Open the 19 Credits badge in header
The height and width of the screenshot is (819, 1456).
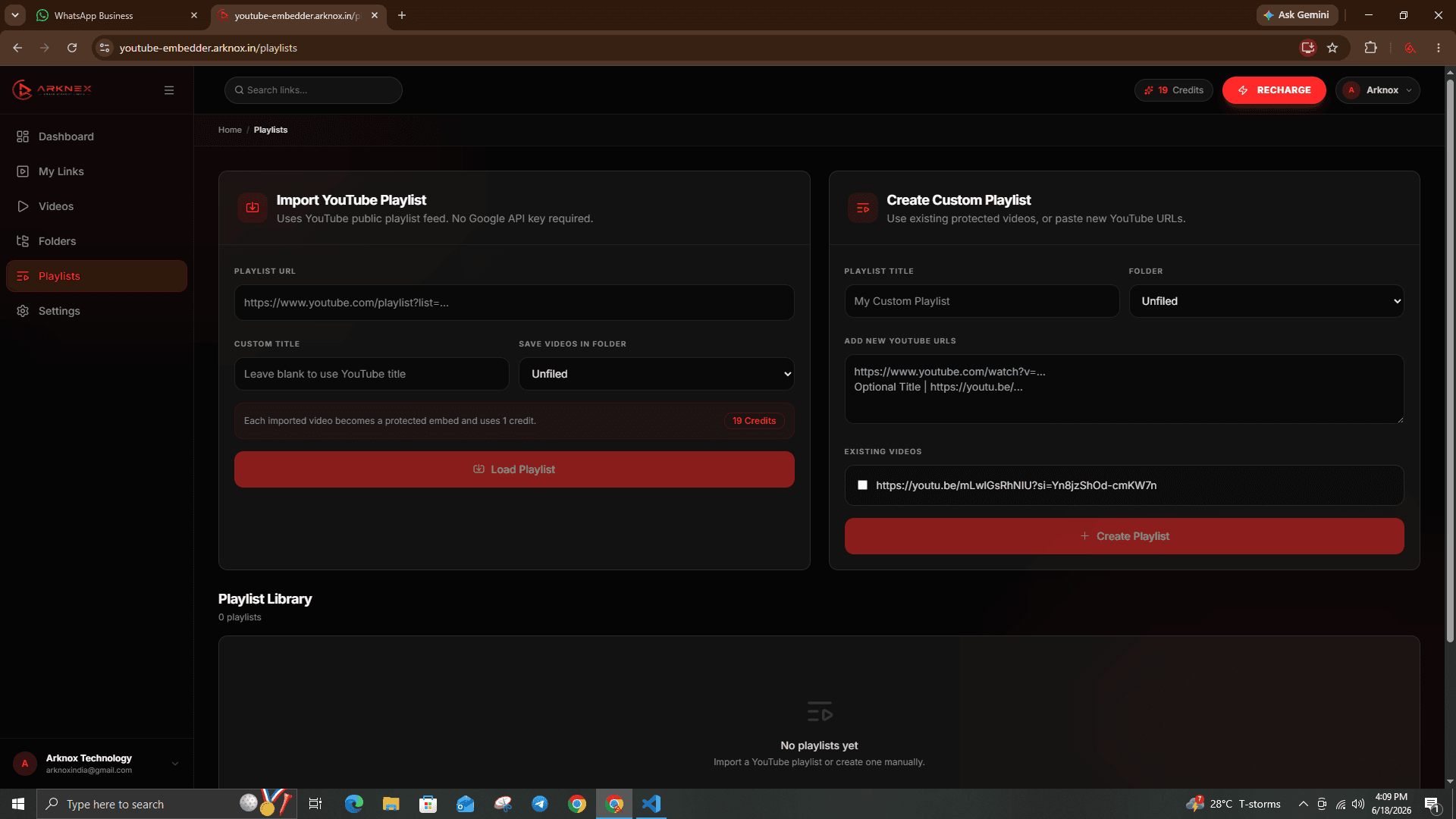coord(1173,90)
